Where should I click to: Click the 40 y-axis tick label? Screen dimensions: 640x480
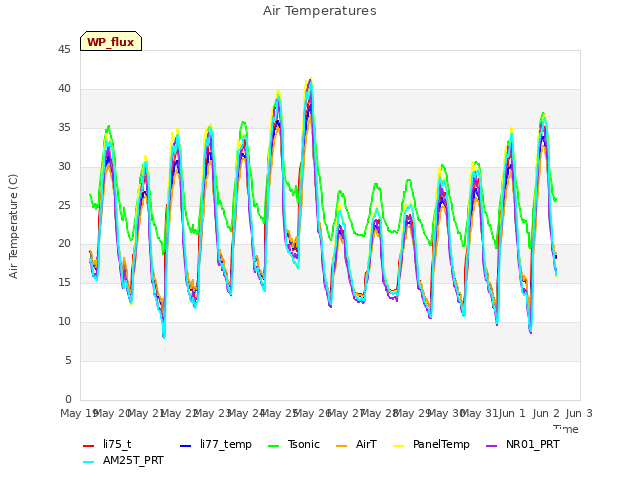[64, 89]
